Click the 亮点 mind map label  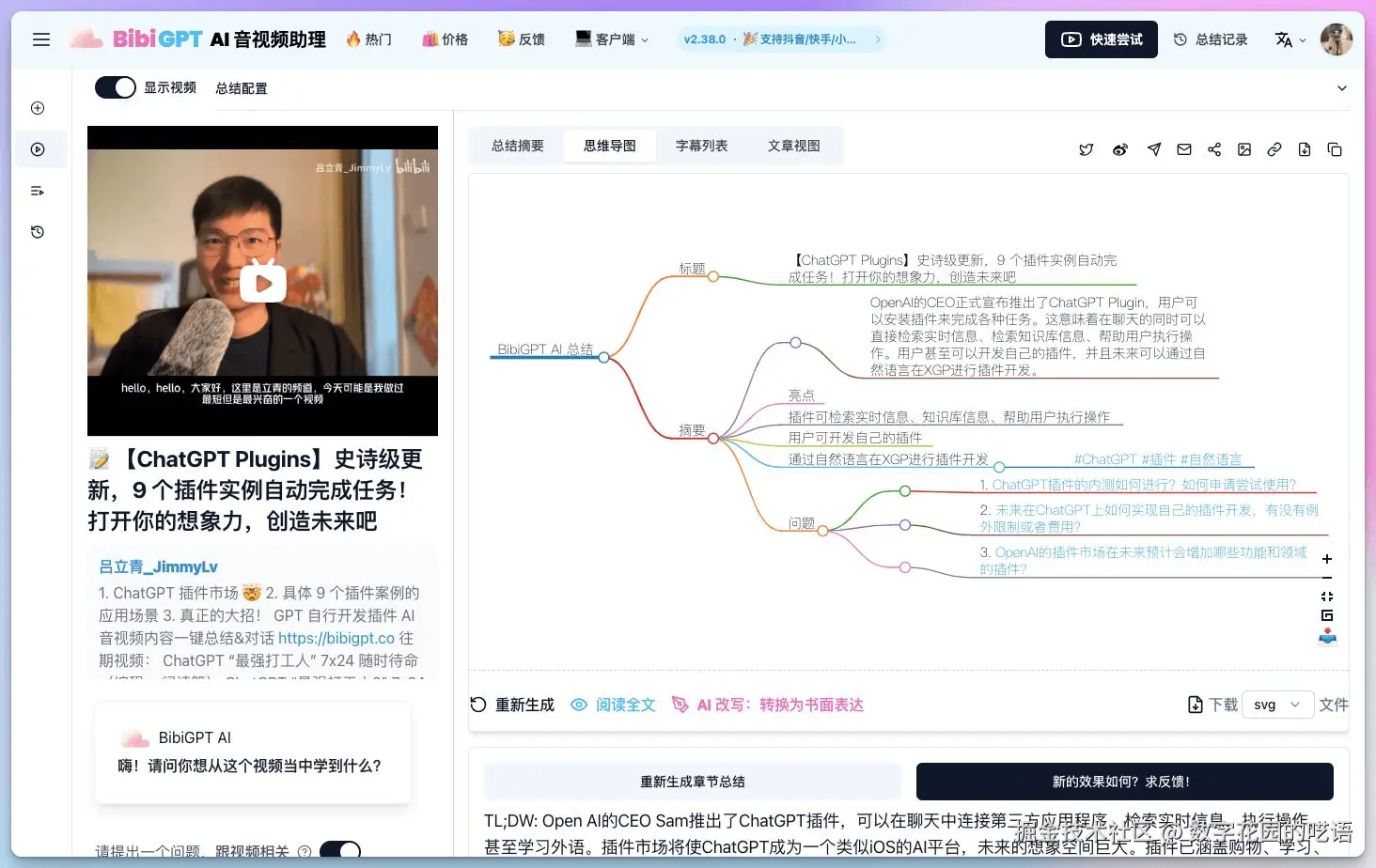[802, 395]
